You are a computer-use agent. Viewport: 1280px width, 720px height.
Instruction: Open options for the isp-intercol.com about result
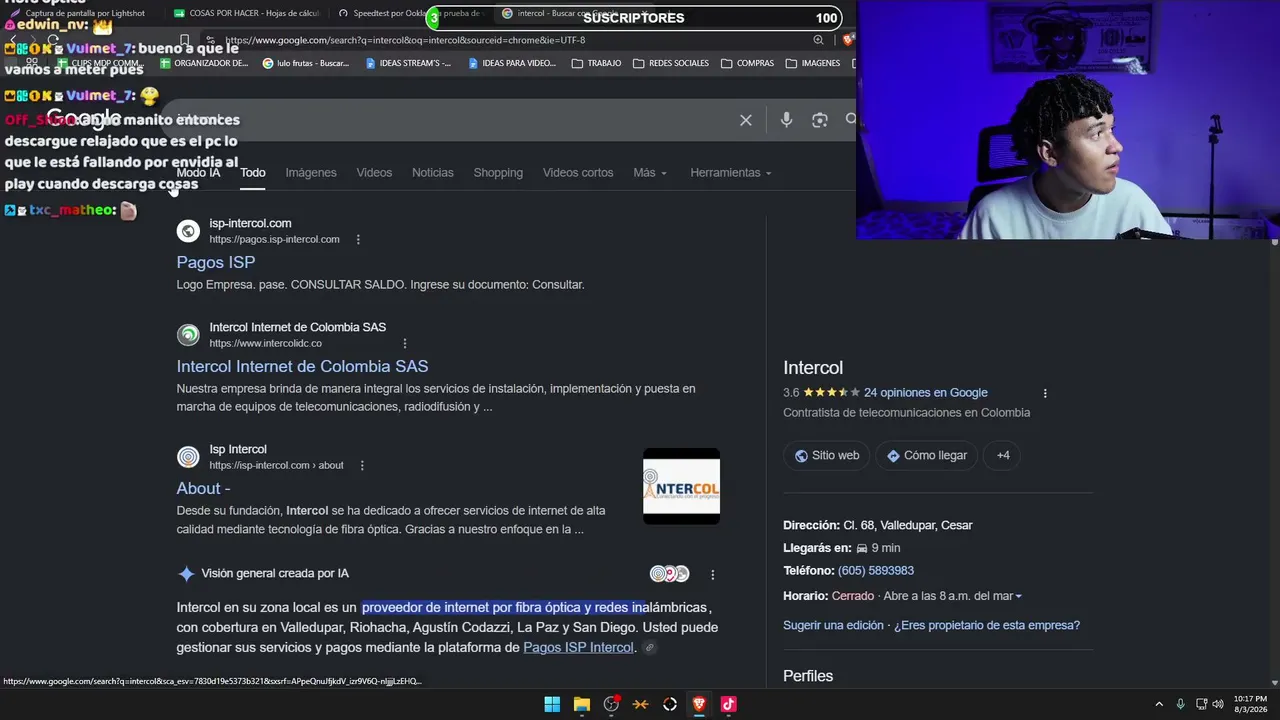(x=362, y=466)
